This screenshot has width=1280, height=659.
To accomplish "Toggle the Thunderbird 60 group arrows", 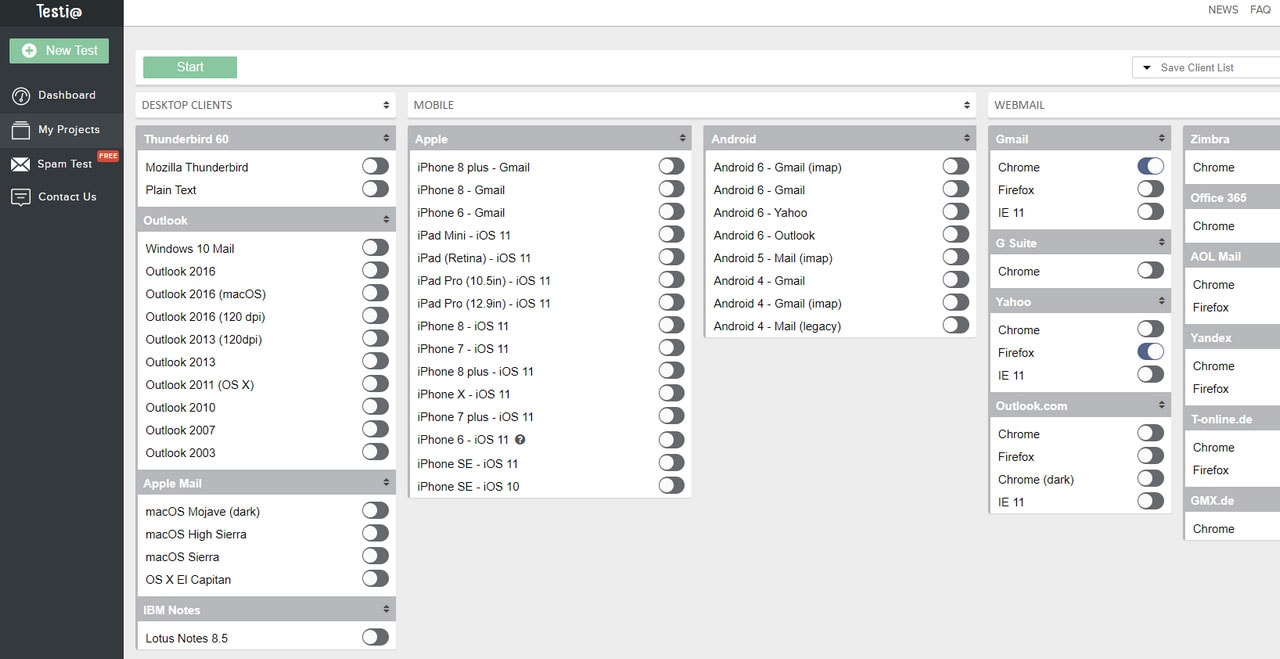I will (x=386, y=139).
